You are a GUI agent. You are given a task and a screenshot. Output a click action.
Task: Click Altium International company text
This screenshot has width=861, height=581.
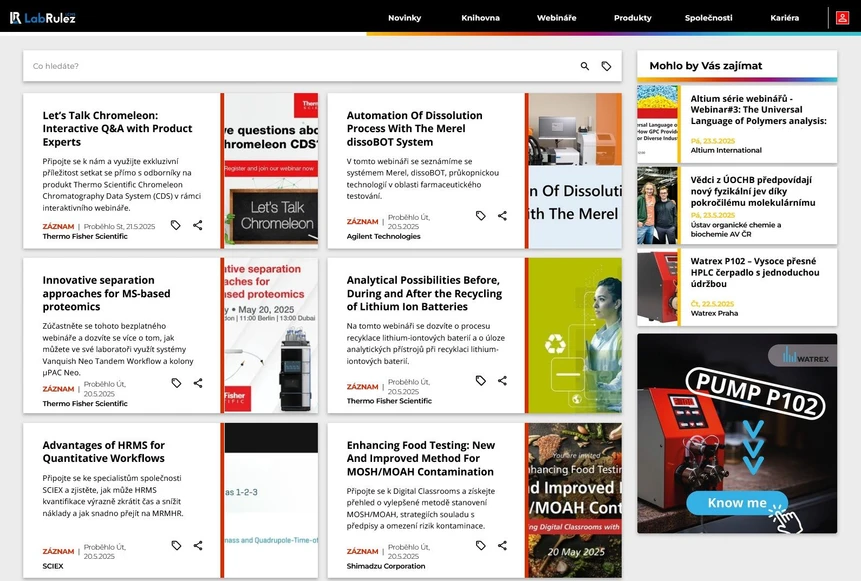pos(726,150)
